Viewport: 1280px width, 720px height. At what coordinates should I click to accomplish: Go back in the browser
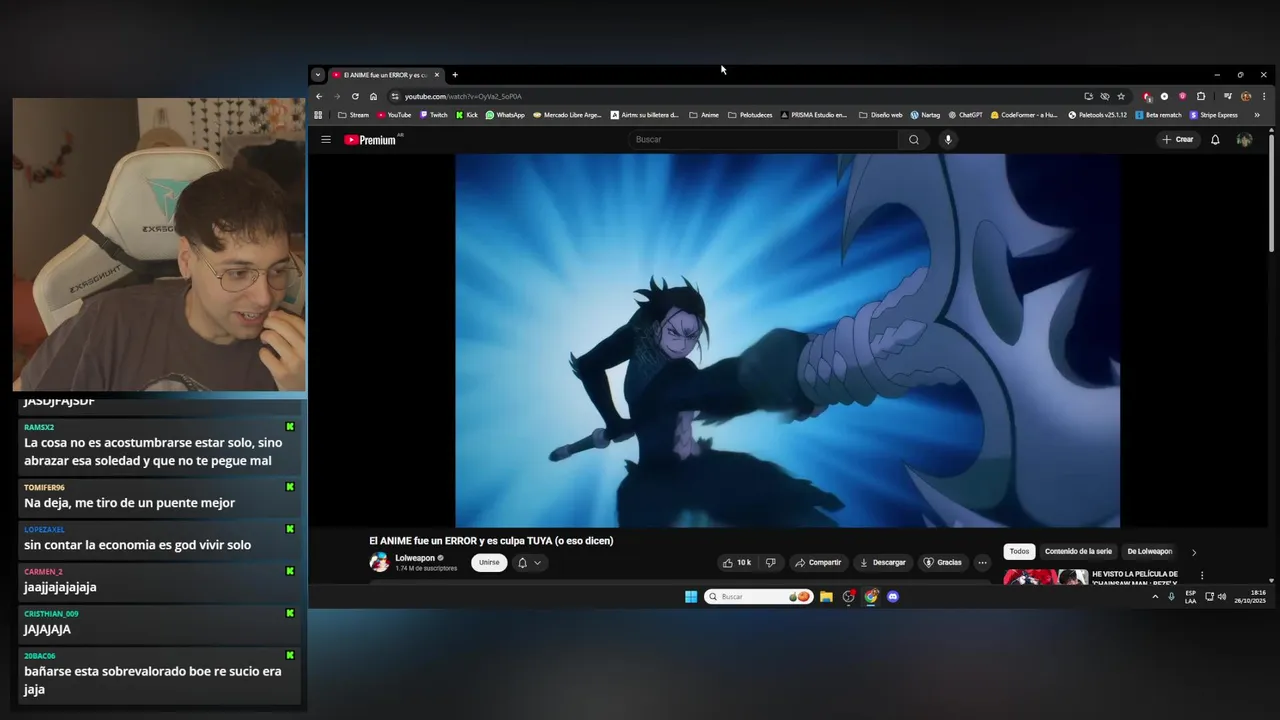[x=319, y=97]
